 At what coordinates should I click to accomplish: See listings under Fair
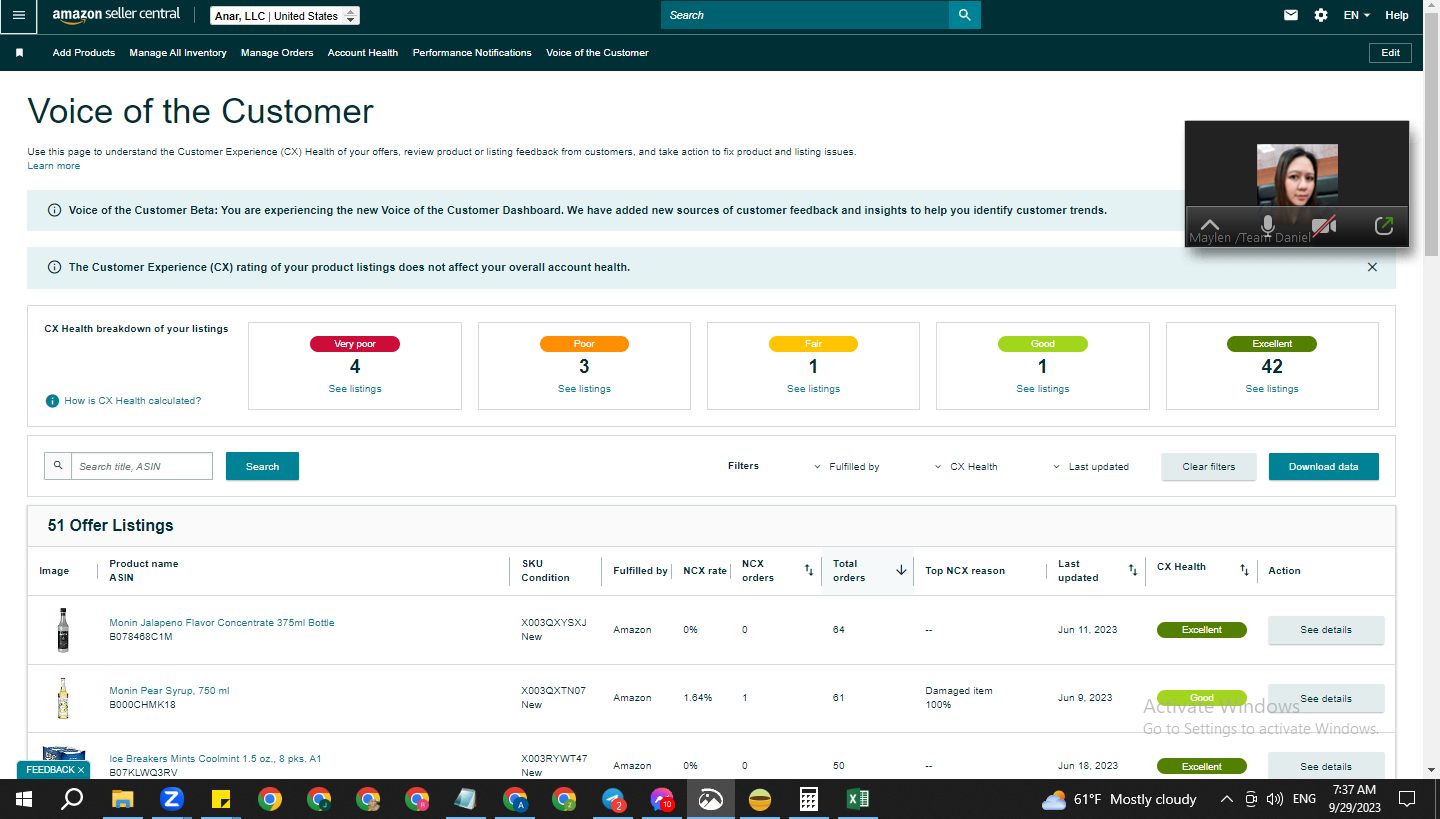pyautogui.click(x=813, y=389)
